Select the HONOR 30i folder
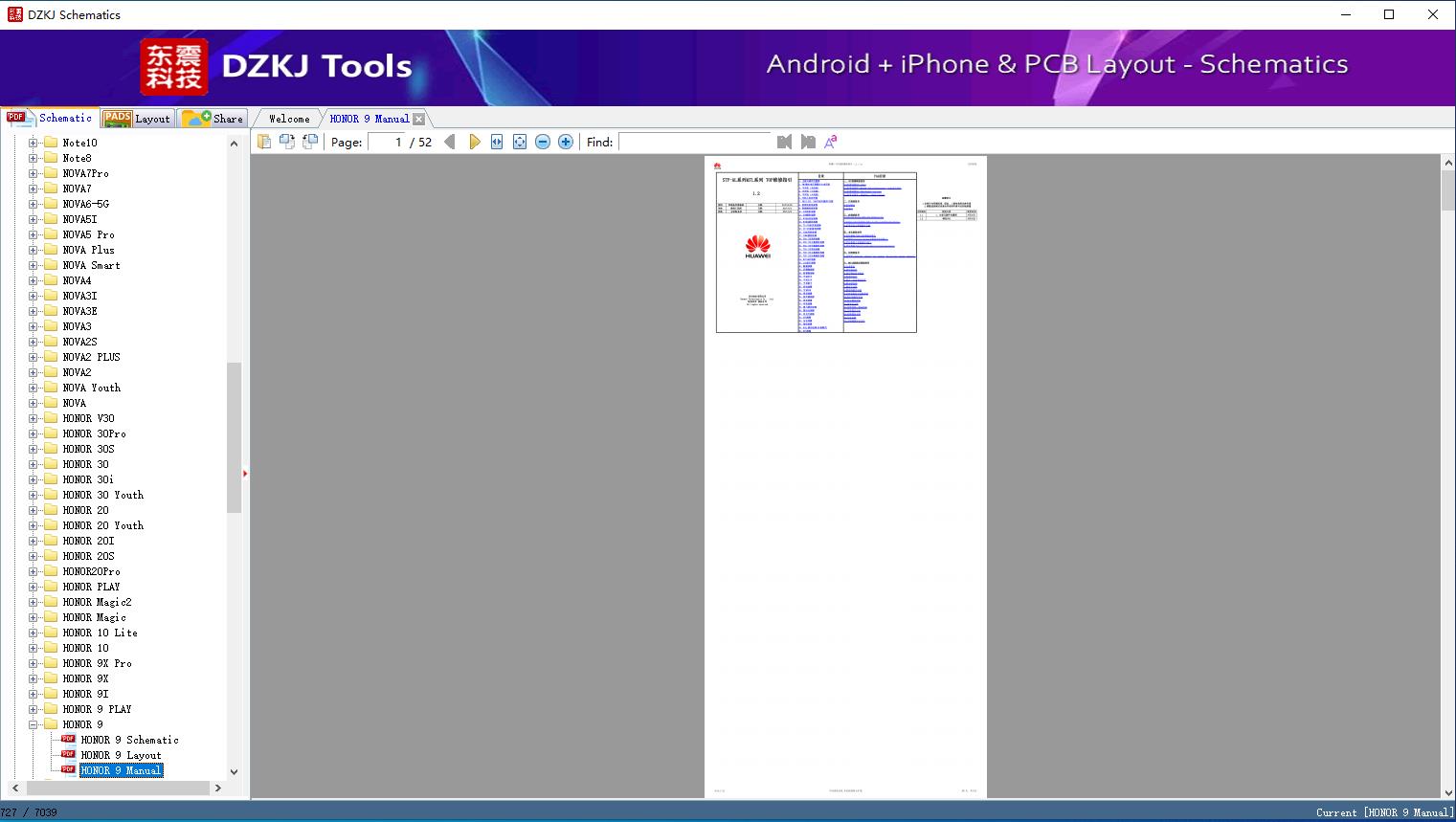Screen dimensions: 1456x822 click(88, 479)
